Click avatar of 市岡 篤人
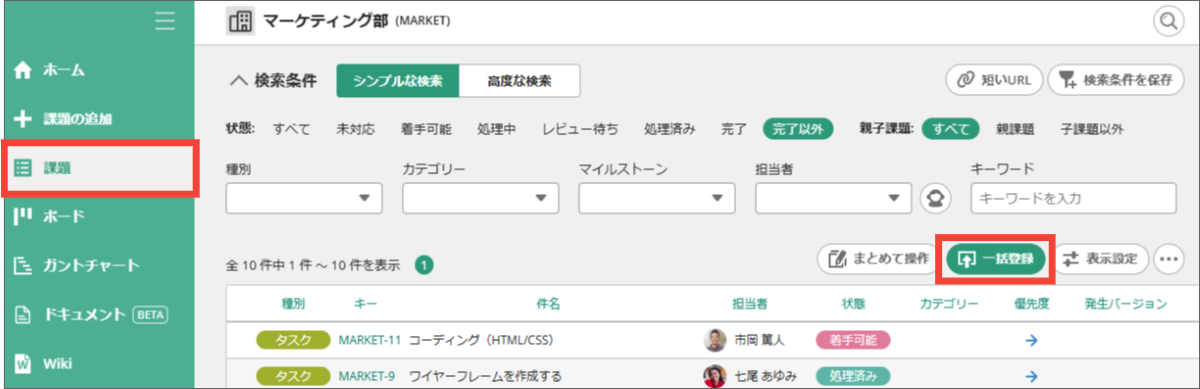This screenshot has width=1200, height=389. point(714,340)
